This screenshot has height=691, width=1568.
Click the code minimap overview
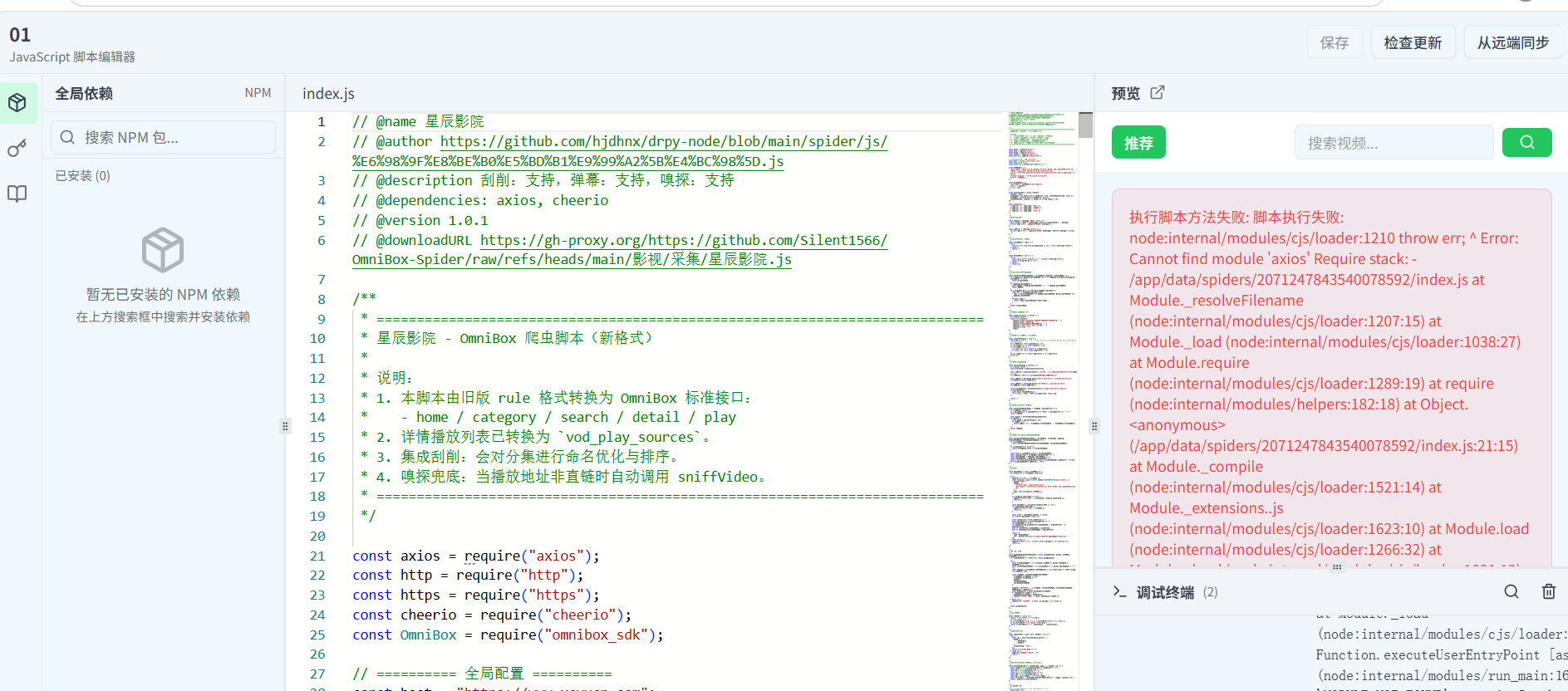coord(1043,401)
